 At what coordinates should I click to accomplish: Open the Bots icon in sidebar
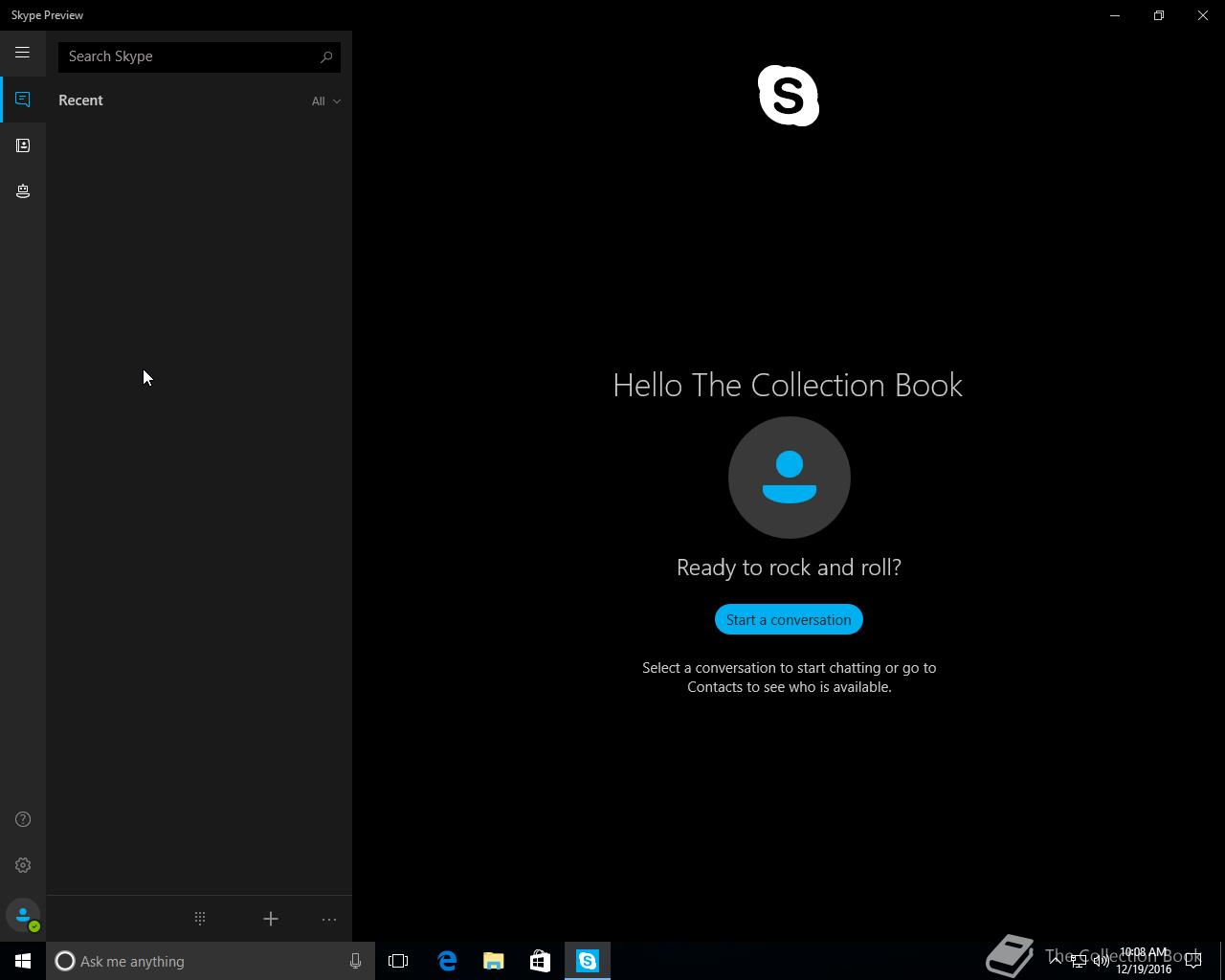point(23,191)
